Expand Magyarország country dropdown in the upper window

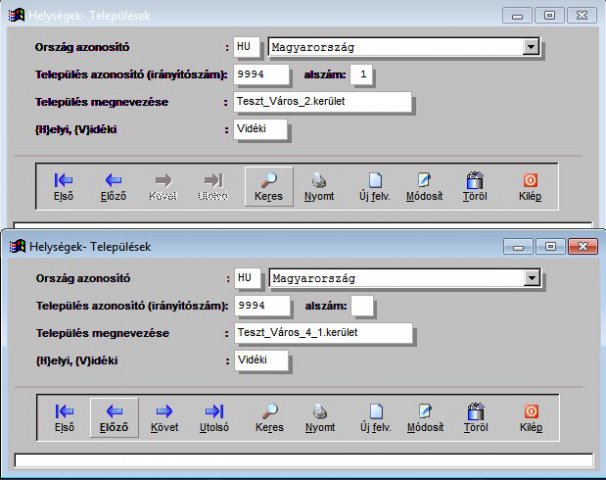pyautogui.click(x=530, y=47)
